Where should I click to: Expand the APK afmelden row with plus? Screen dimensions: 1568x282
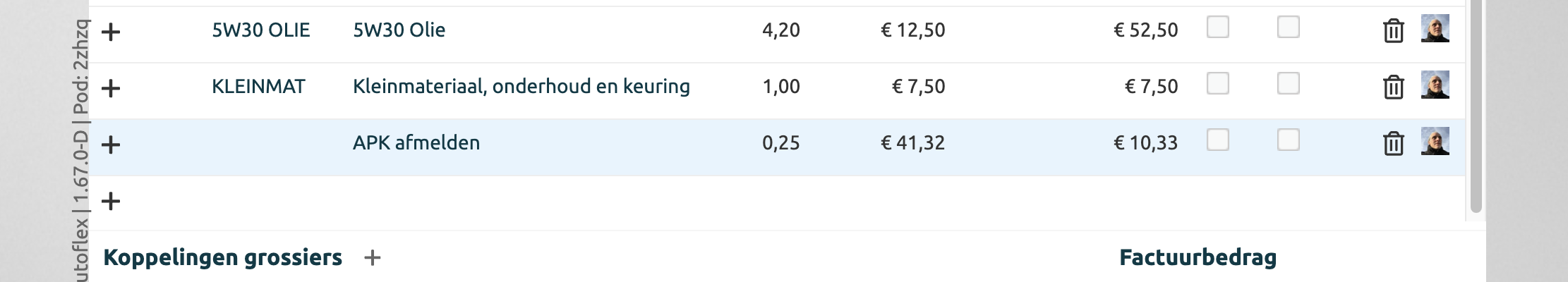(x=111, y=145)
